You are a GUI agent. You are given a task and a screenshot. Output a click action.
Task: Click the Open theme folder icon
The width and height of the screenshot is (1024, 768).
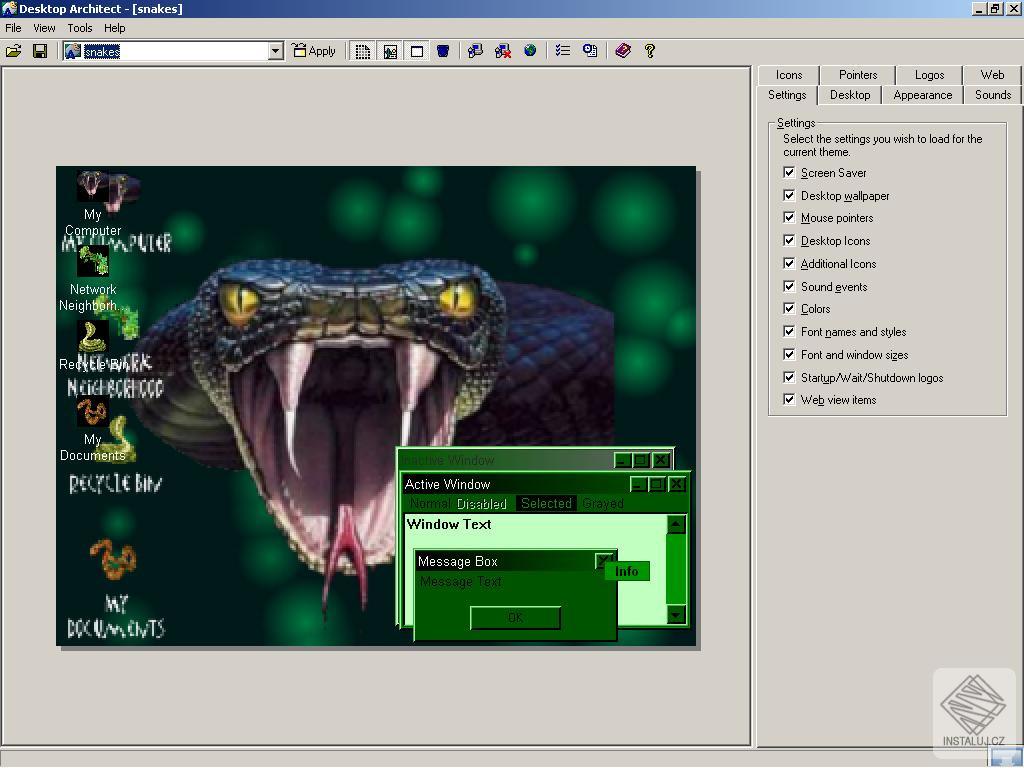click(x=14, y=51)
